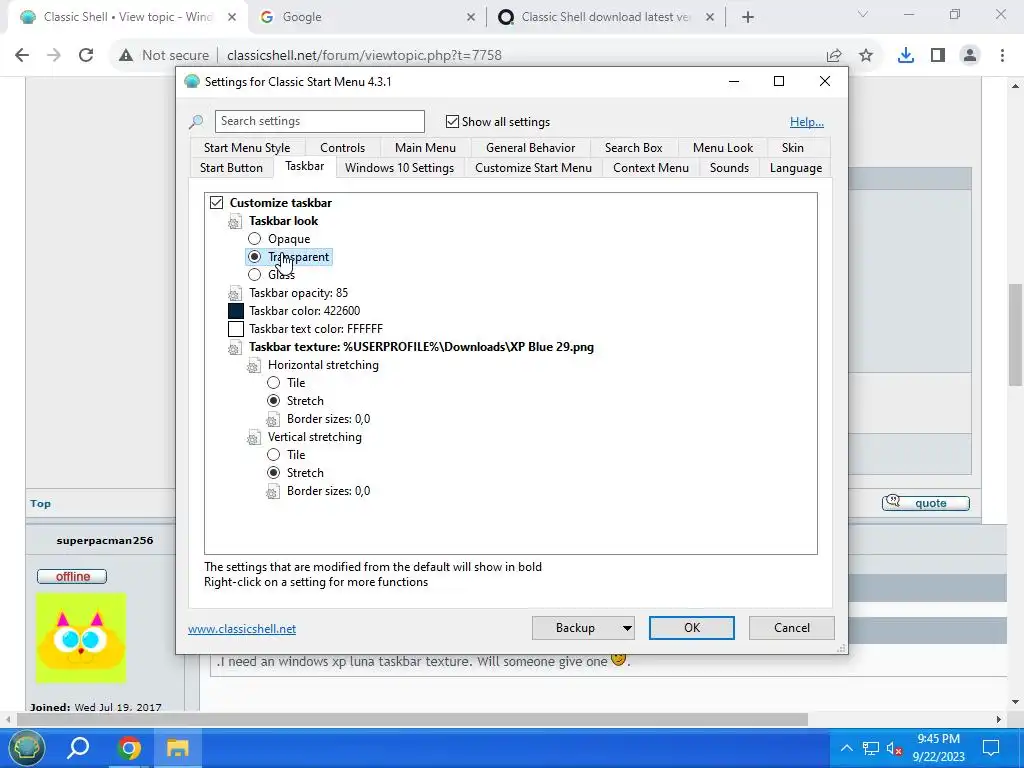Screen dimensions: 1024x768
Task: Click Taskbar color 422600 swatch
Action: click(236, 311)
